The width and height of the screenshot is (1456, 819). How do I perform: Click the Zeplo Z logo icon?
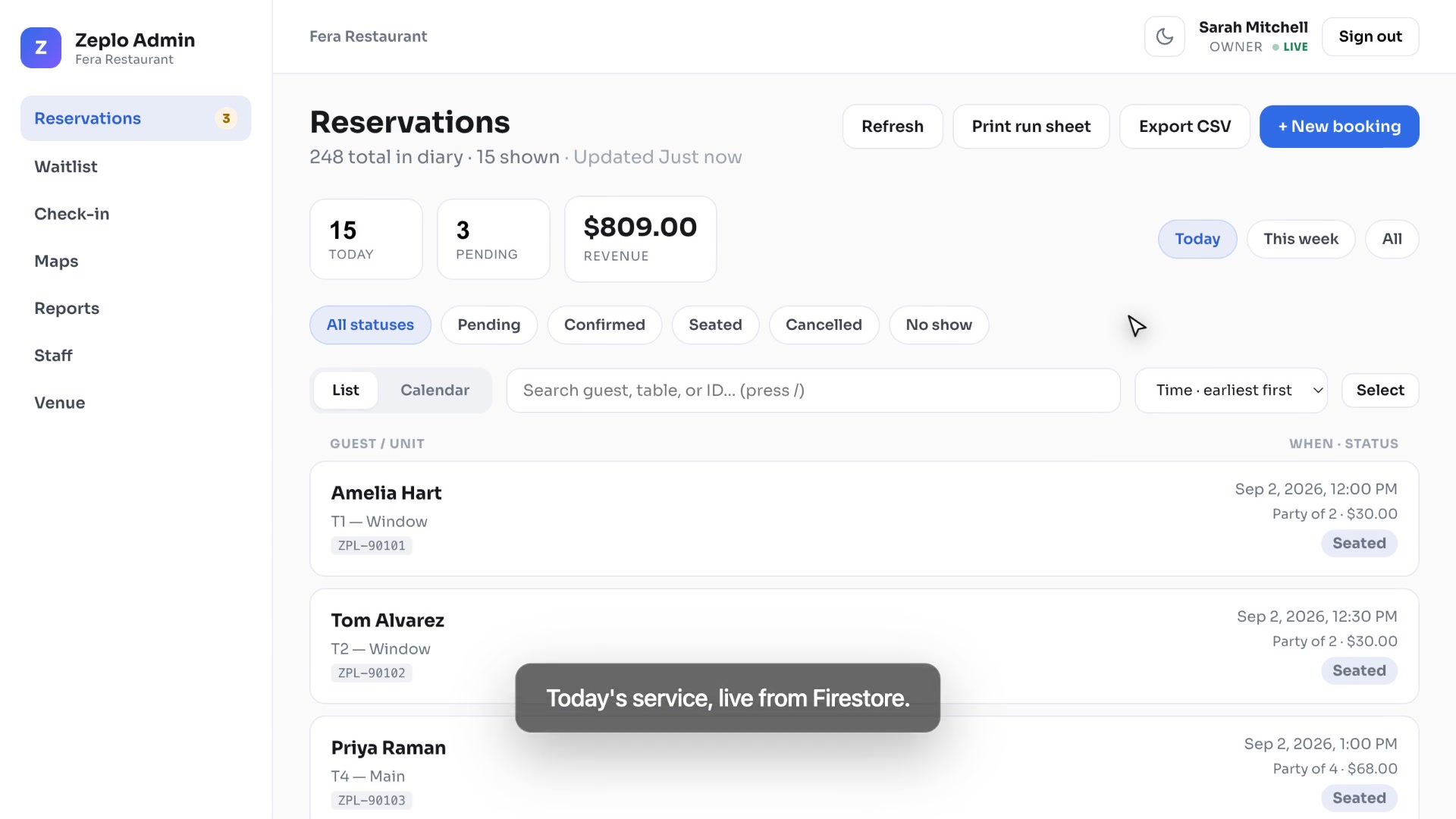coord(41,48)
